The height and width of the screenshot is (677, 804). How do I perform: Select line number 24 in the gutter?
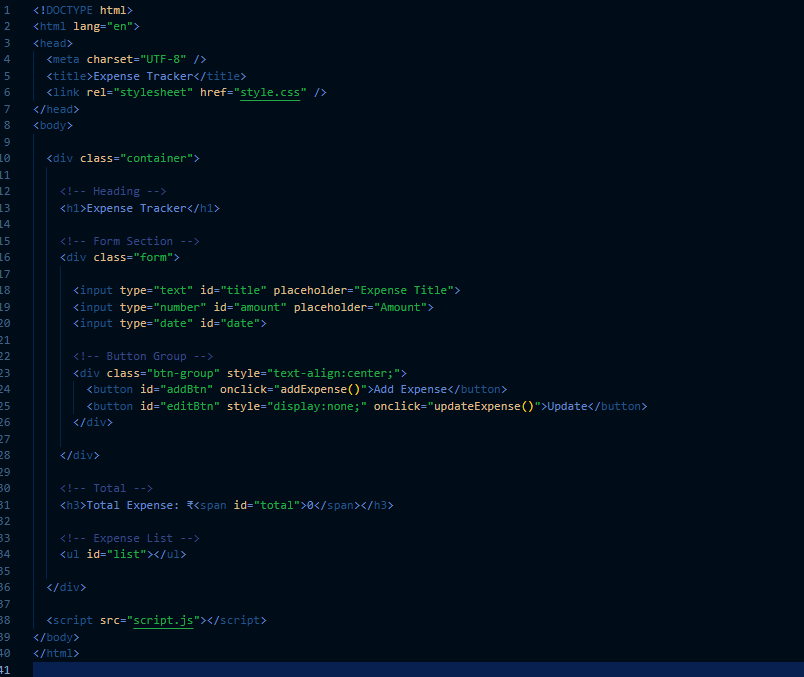(x=8, y=389)
